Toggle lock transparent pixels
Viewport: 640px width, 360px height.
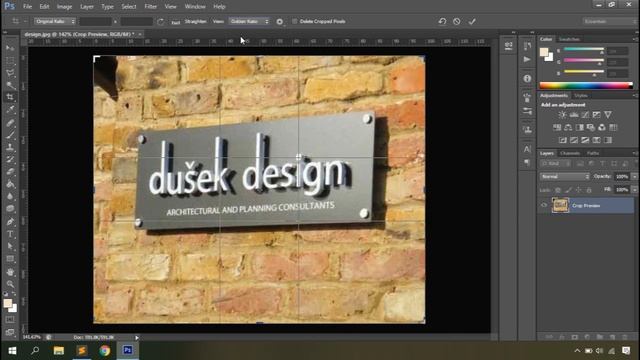tap(558, 190)
